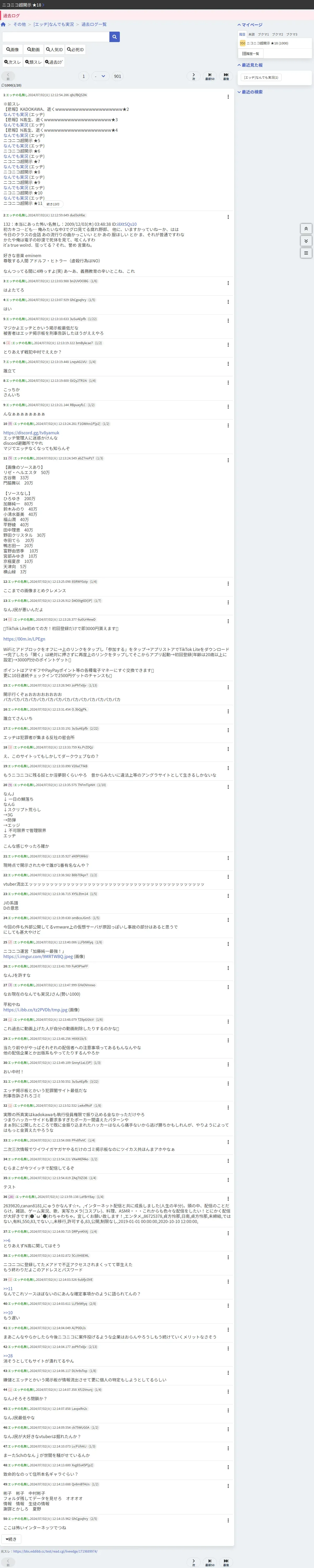Open floating hamburger menu button
Screen dimensions: 314x1568
pos(307,253)
